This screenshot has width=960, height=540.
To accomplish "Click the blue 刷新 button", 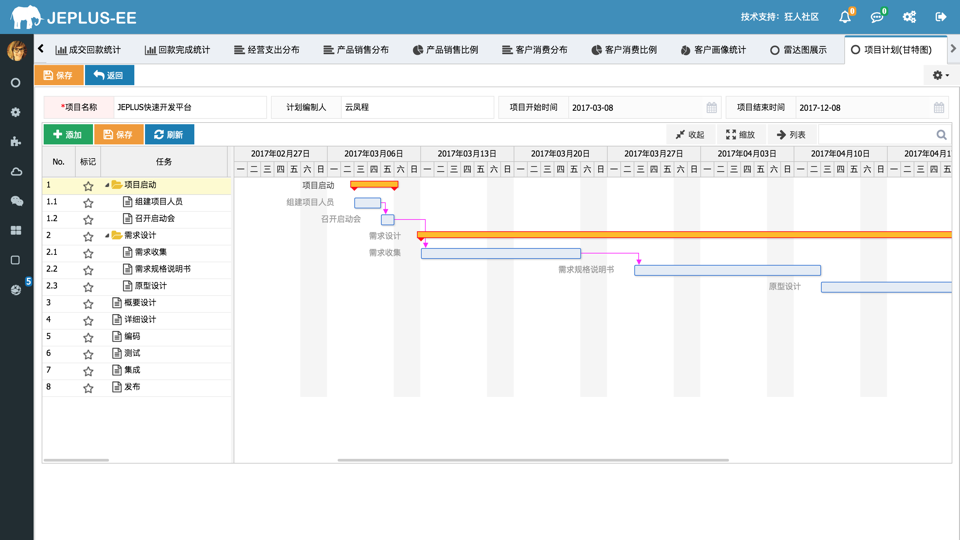I will (170, 135).
